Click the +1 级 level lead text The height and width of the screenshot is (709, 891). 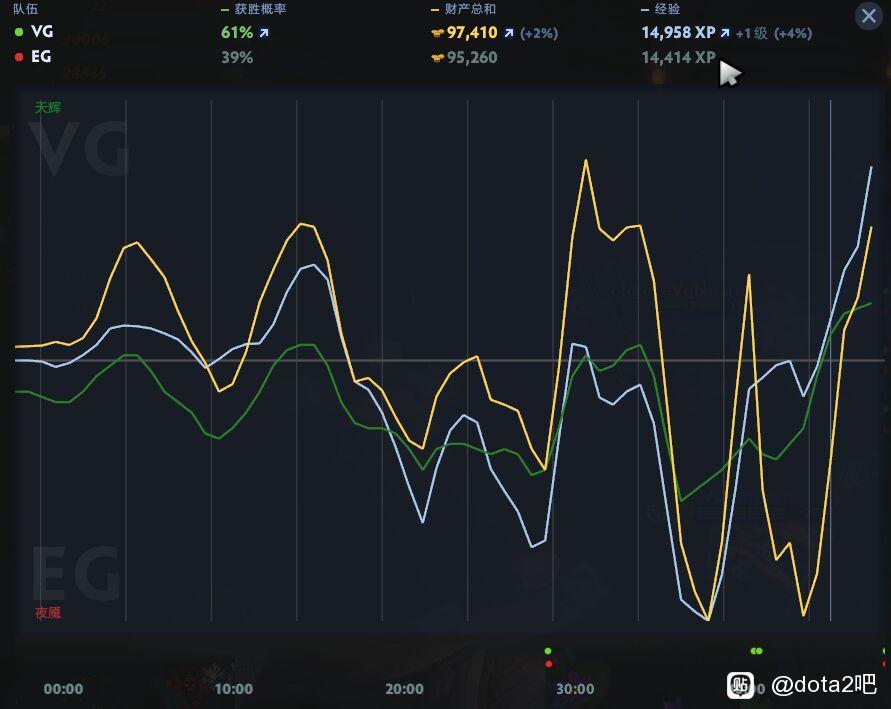(752, 34)
